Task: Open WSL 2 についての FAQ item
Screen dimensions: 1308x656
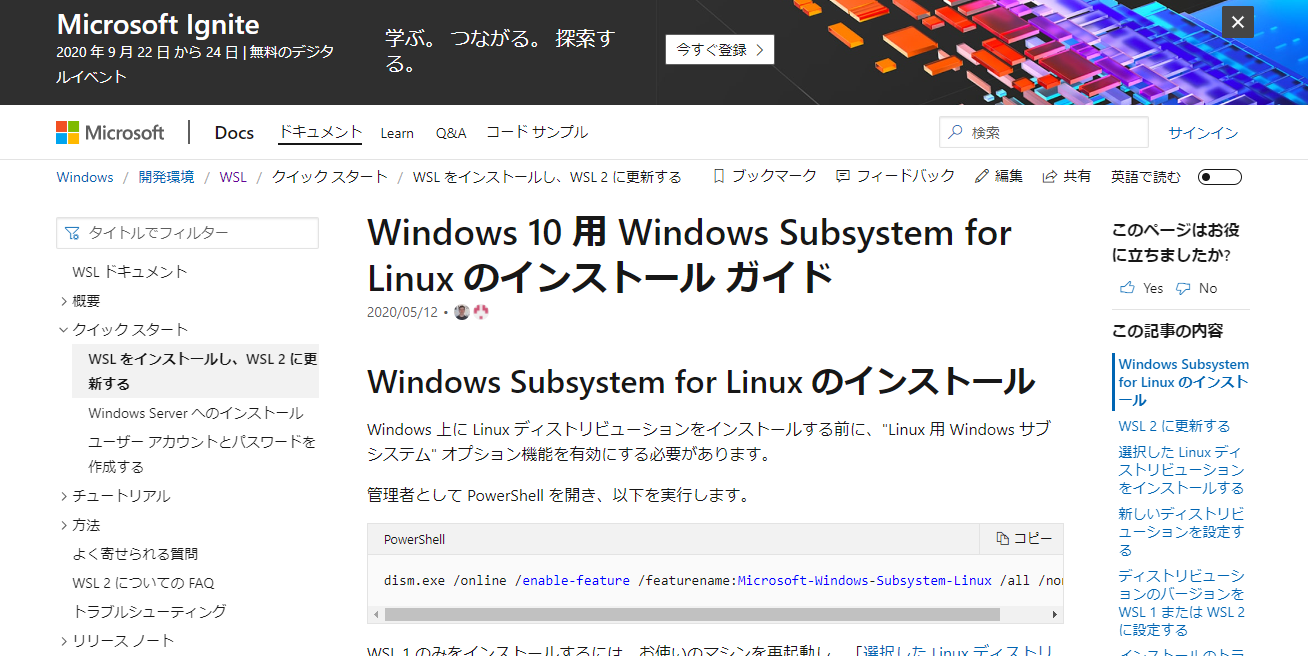Action: 143,583
